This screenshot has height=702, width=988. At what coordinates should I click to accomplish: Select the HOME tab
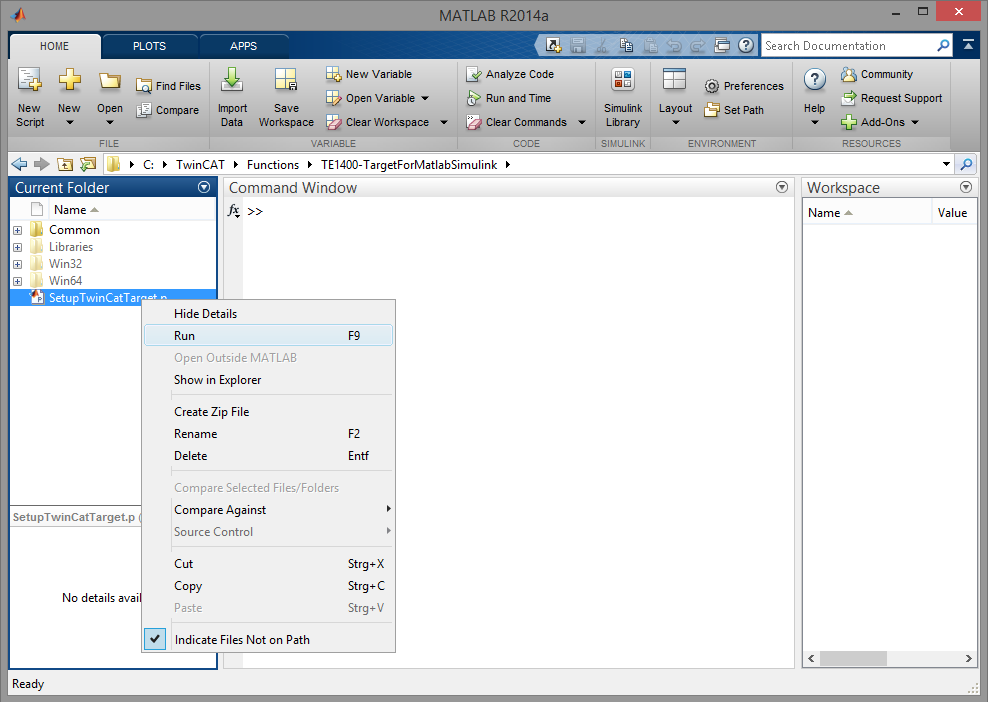(55, 46)
